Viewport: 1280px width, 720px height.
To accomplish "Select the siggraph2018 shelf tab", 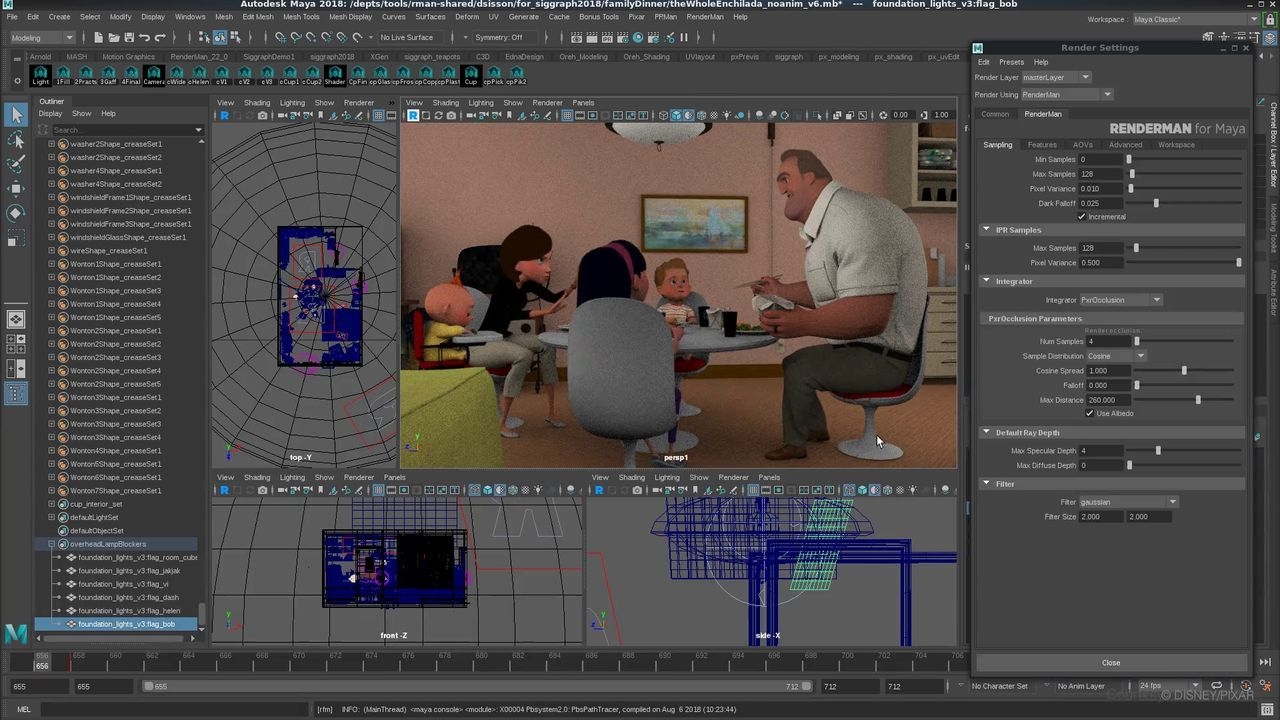I will point(332,57).
